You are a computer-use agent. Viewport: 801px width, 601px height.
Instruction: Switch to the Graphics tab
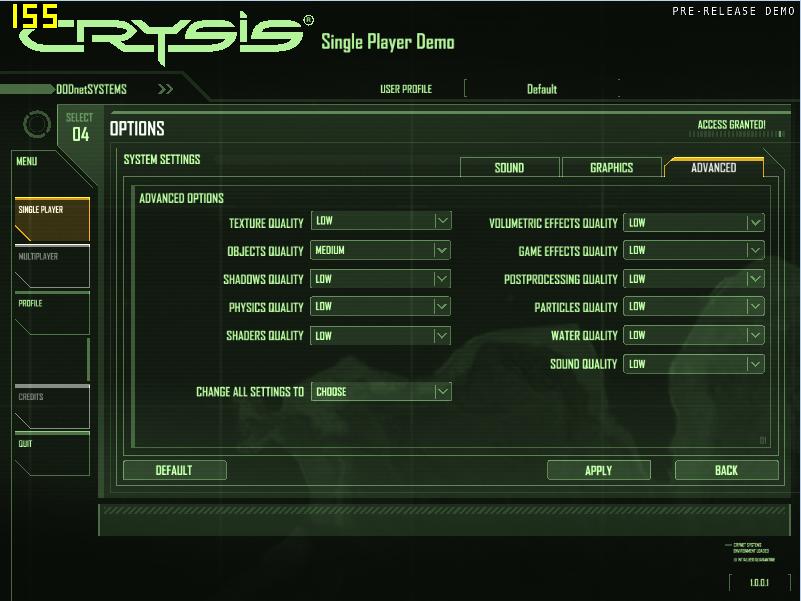click(611, 168)
